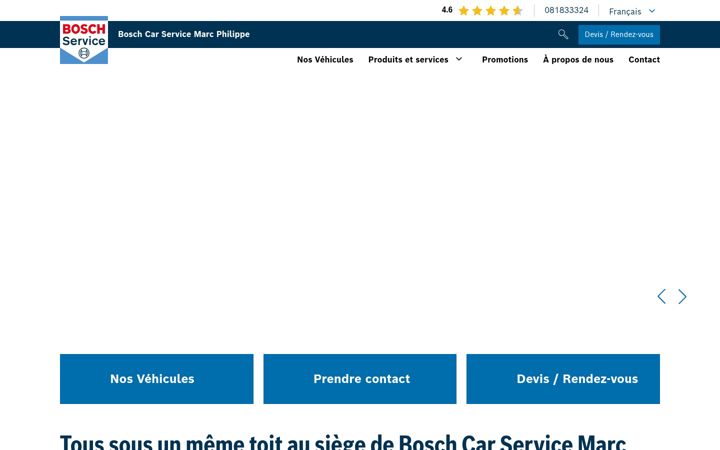Click Bosch Car Service Marc Philippe title

[184, 34]
